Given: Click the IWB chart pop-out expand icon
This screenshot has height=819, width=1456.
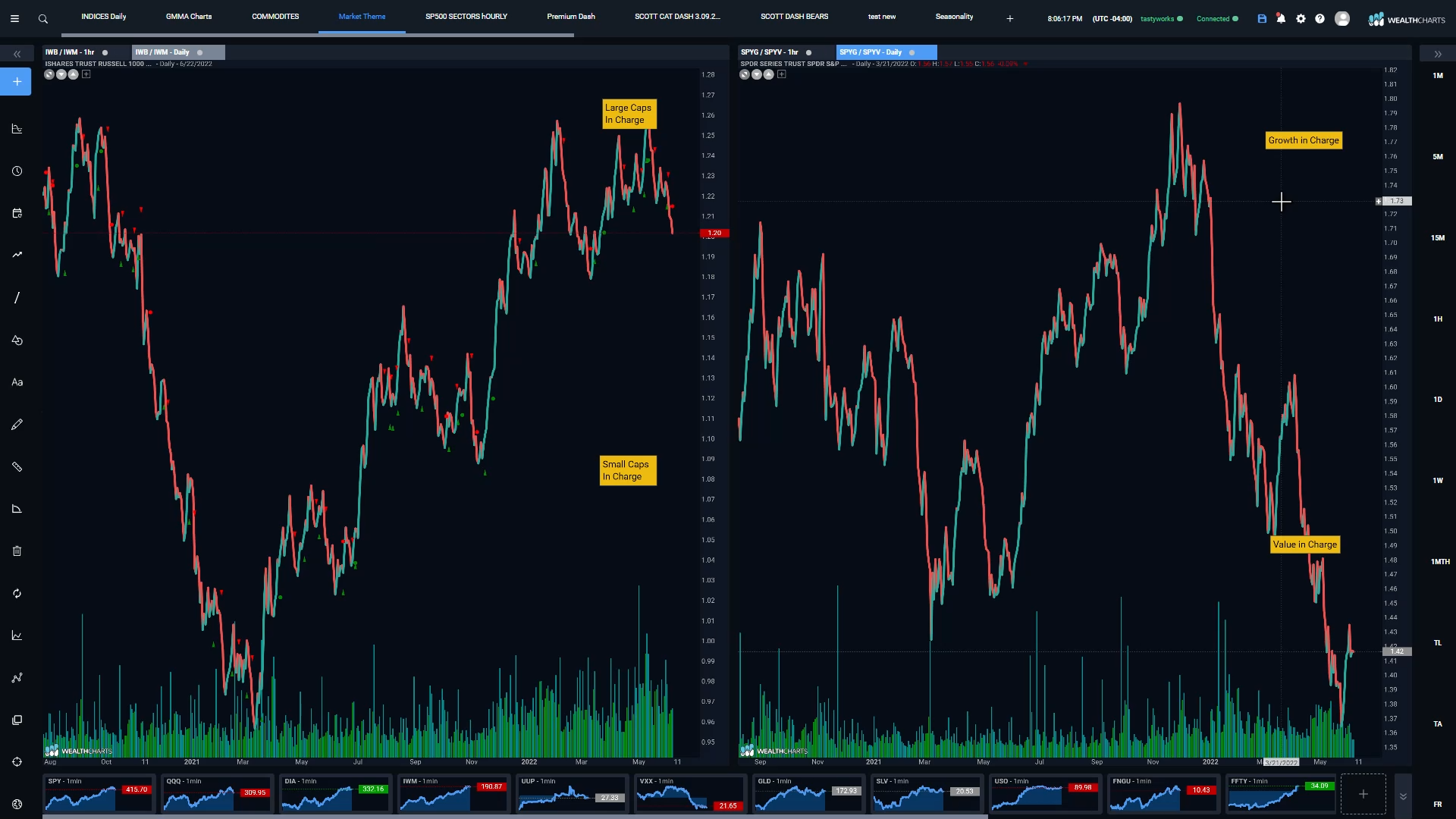Looking at the screenshot, I should pyautogui.click(x=49, y=74).
